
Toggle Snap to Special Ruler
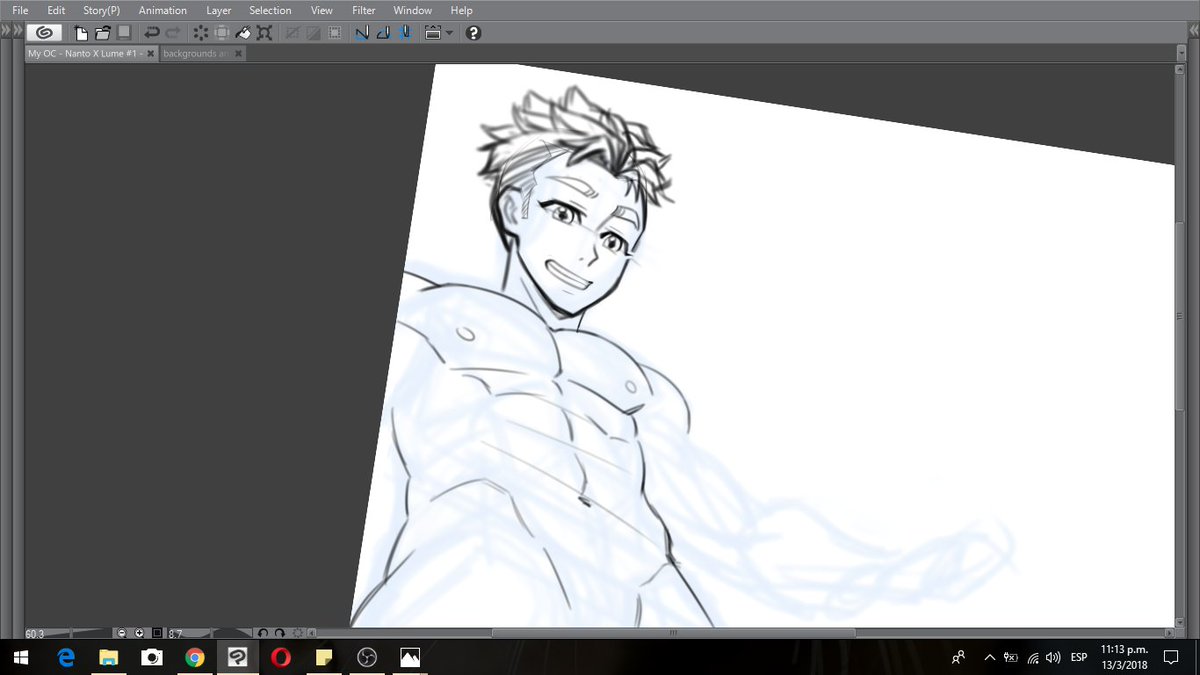click(384, 32)
